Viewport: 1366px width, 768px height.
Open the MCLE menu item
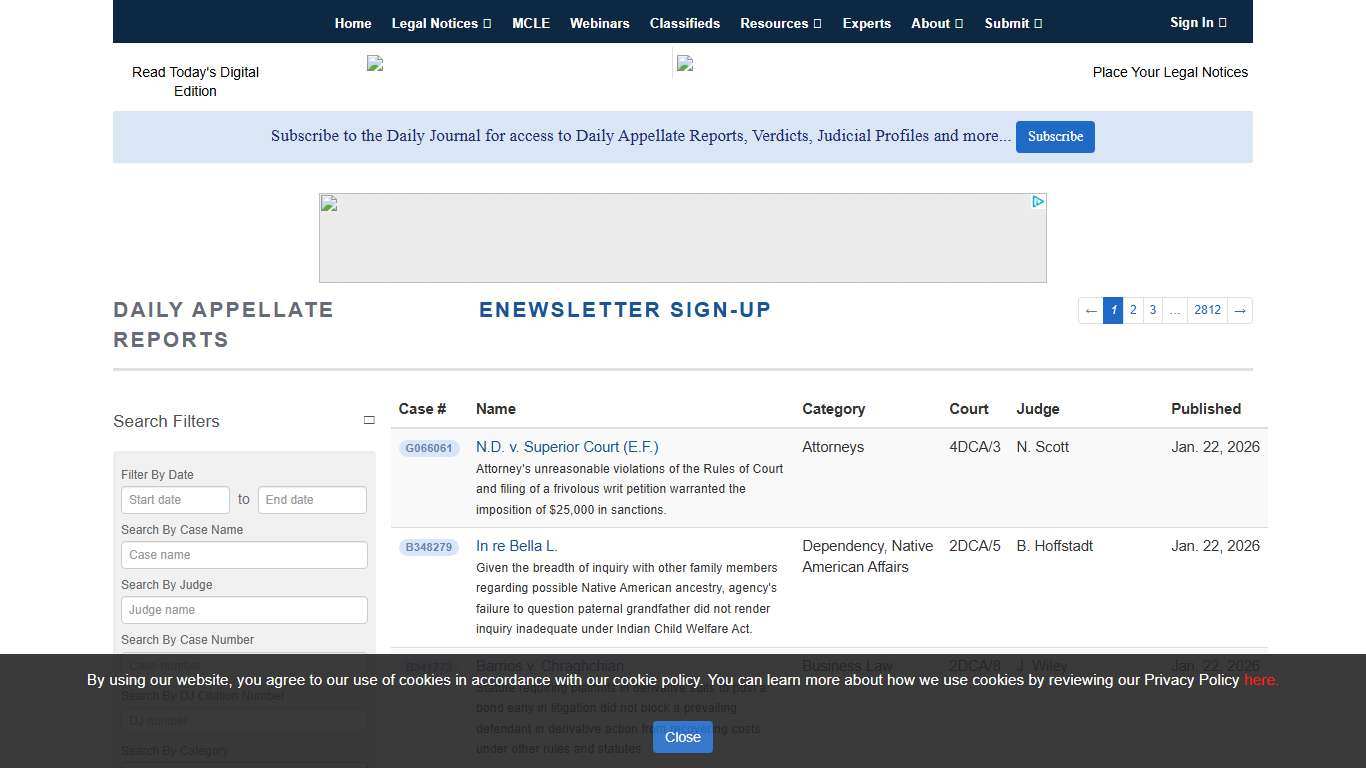click(x=531, y=23)
